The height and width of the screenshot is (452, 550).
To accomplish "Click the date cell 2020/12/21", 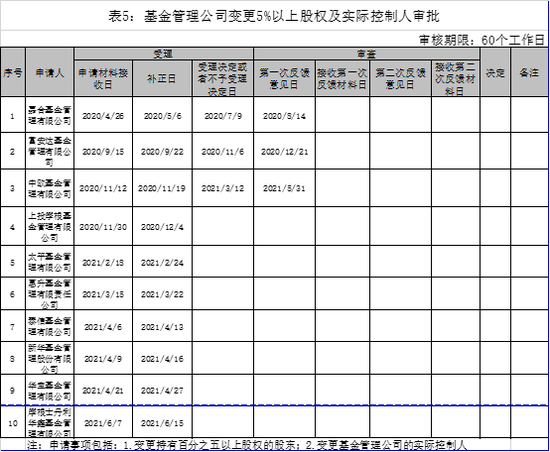I will point(284,152).
